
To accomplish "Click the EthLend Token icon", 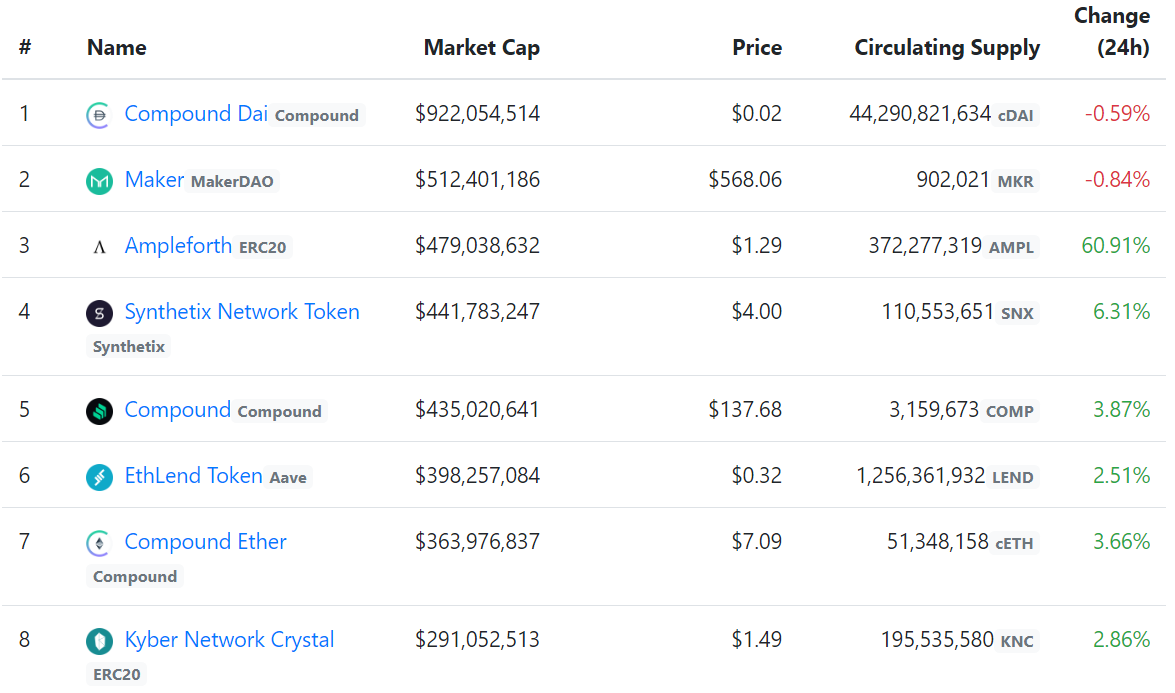I will 99,477.
